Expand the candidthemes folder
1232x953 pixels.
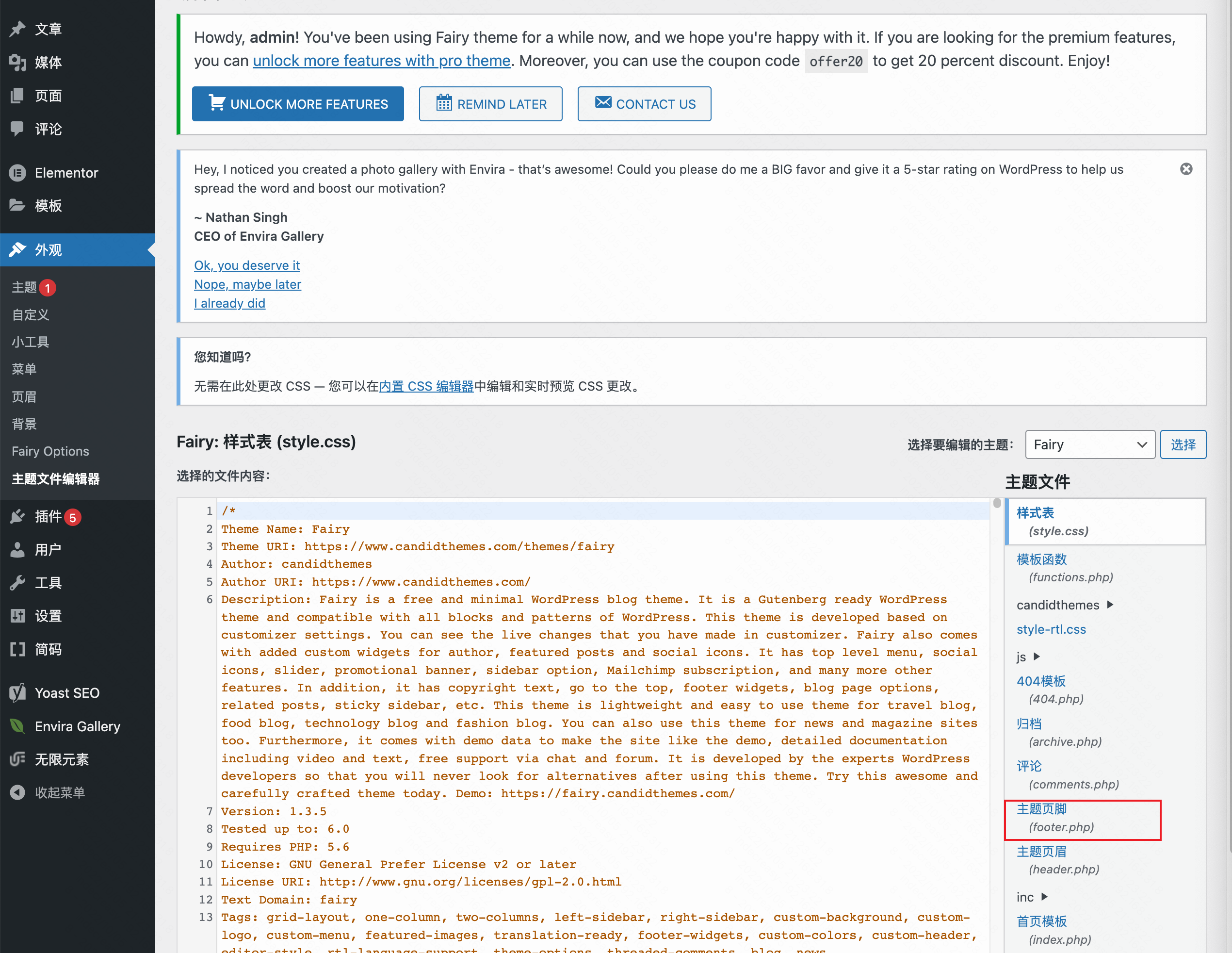pos(1110,604)
